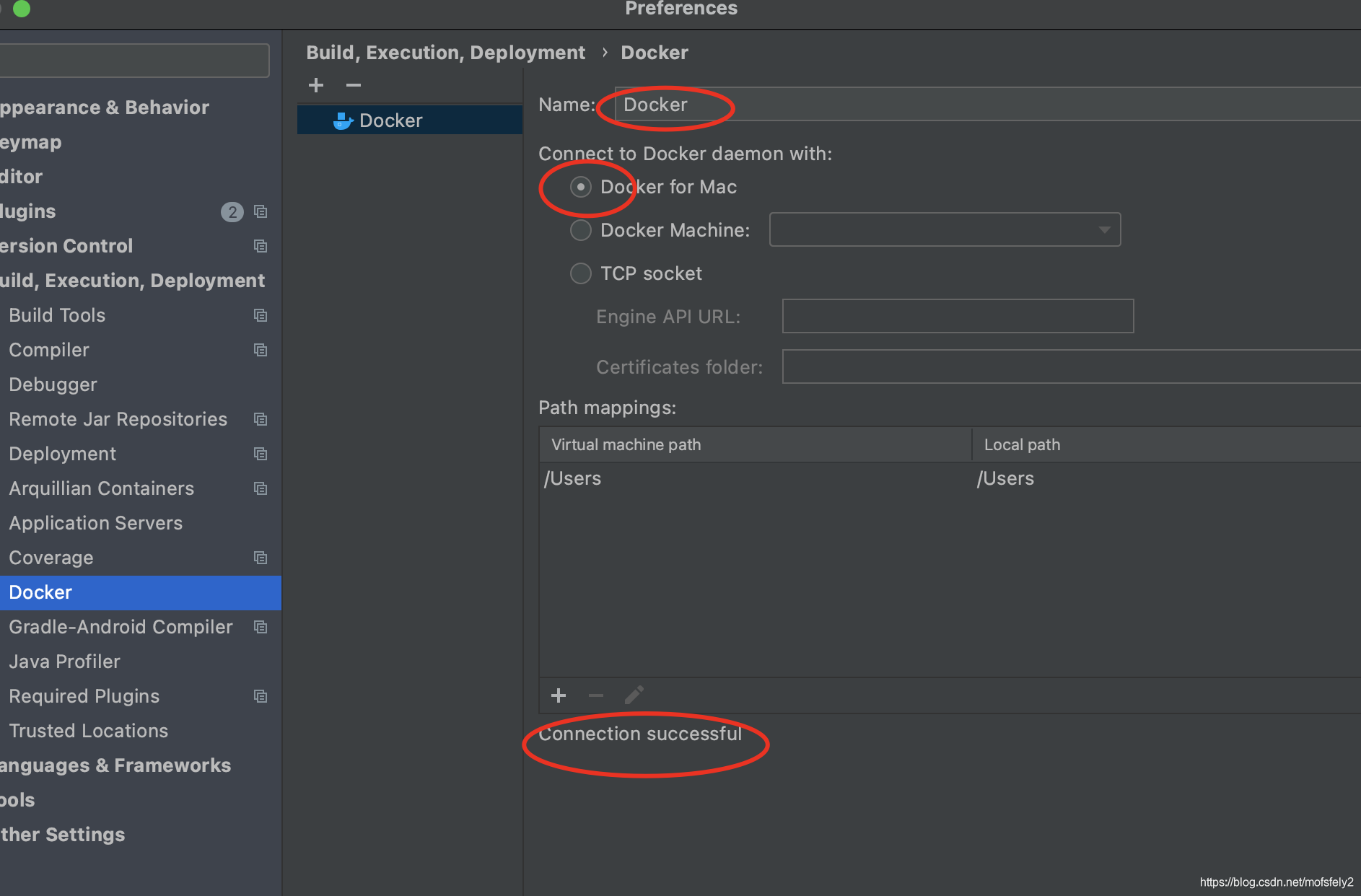The image size is (1361, 896).
Task: Add a path mapping with plus icon
Action: [559, 695]
